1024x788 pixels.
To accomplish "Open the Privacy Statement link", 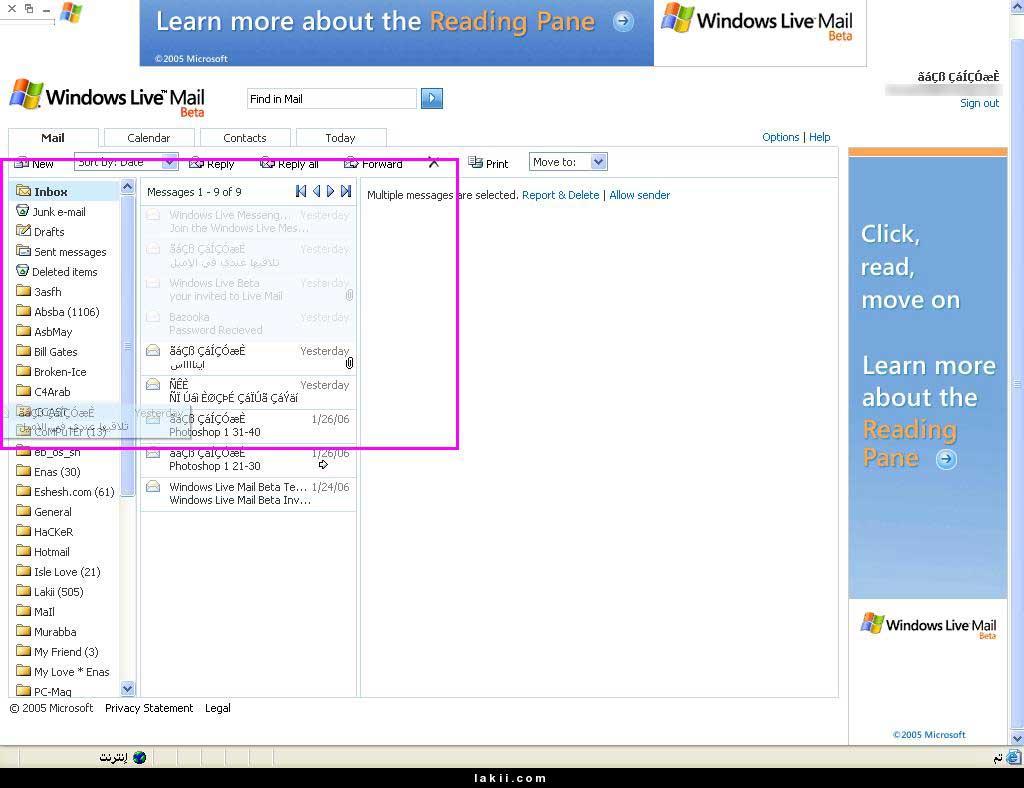I will pyautogui.click(x=149, y=708).
